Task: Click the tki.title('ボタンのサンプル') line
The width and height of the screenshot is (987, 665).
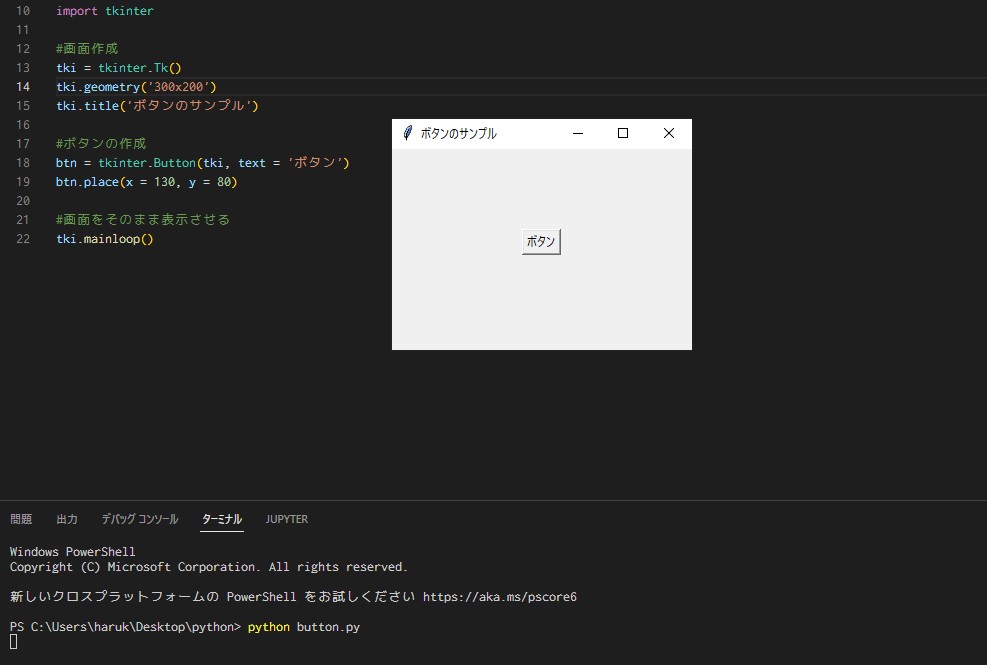Action: click(x=157, y=105)
